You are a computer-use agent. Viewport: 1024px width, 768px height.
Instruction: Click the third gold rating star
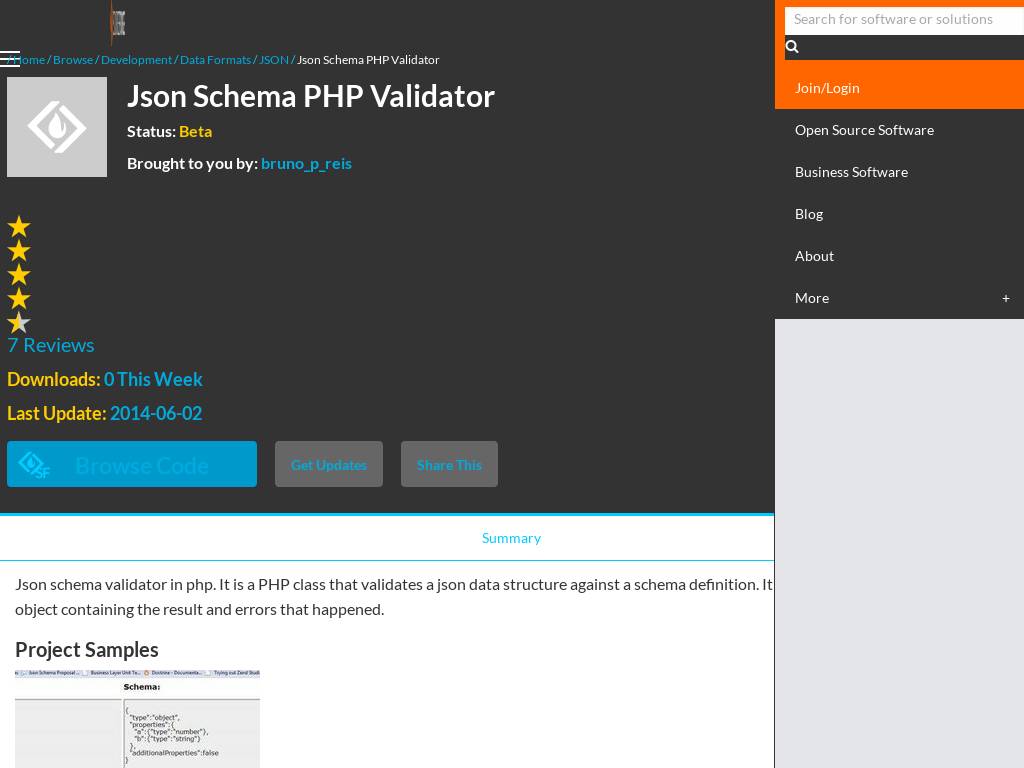pos(19,275)
